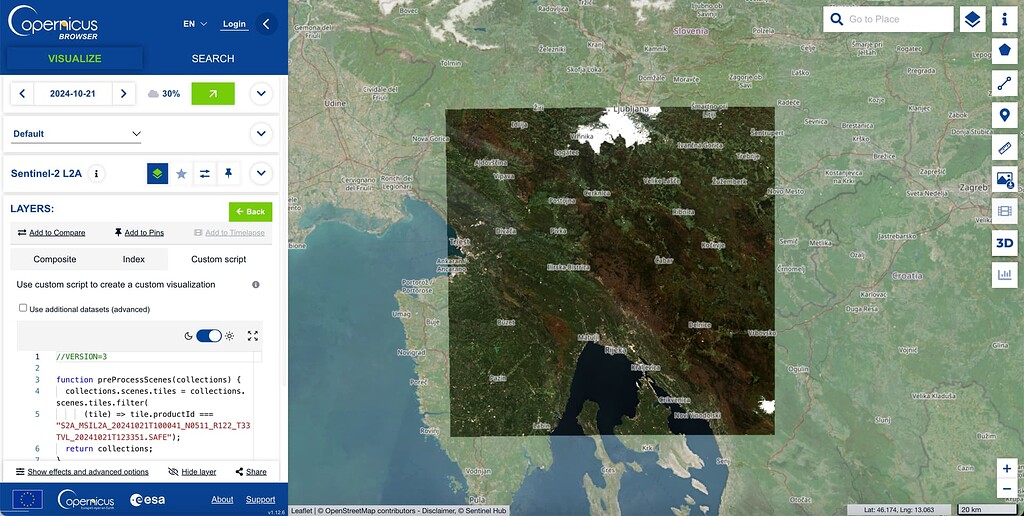Click the Go to Place search field
This screenshot has width=1024, height=516.
click(x=898, y=19)
